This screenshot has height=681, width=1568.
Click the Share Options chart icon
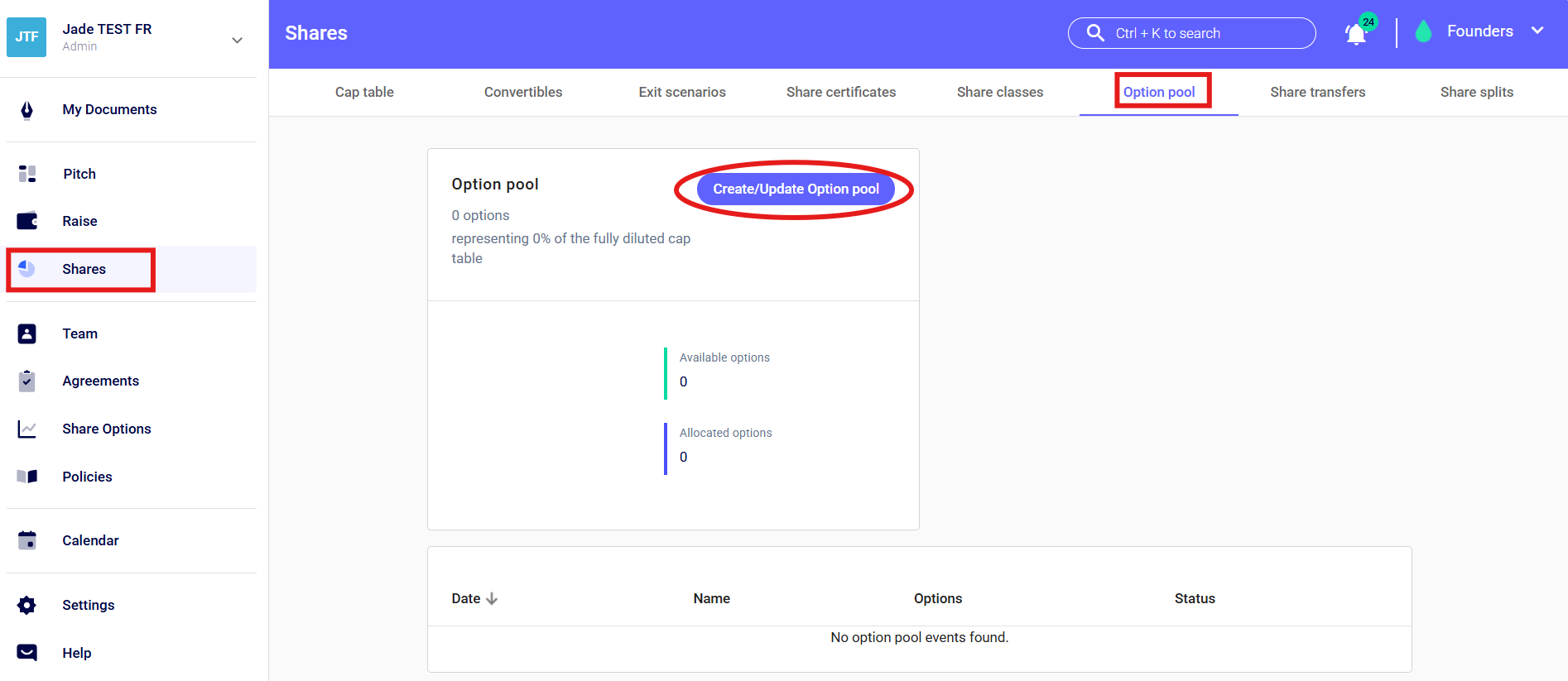coord(26,429)
